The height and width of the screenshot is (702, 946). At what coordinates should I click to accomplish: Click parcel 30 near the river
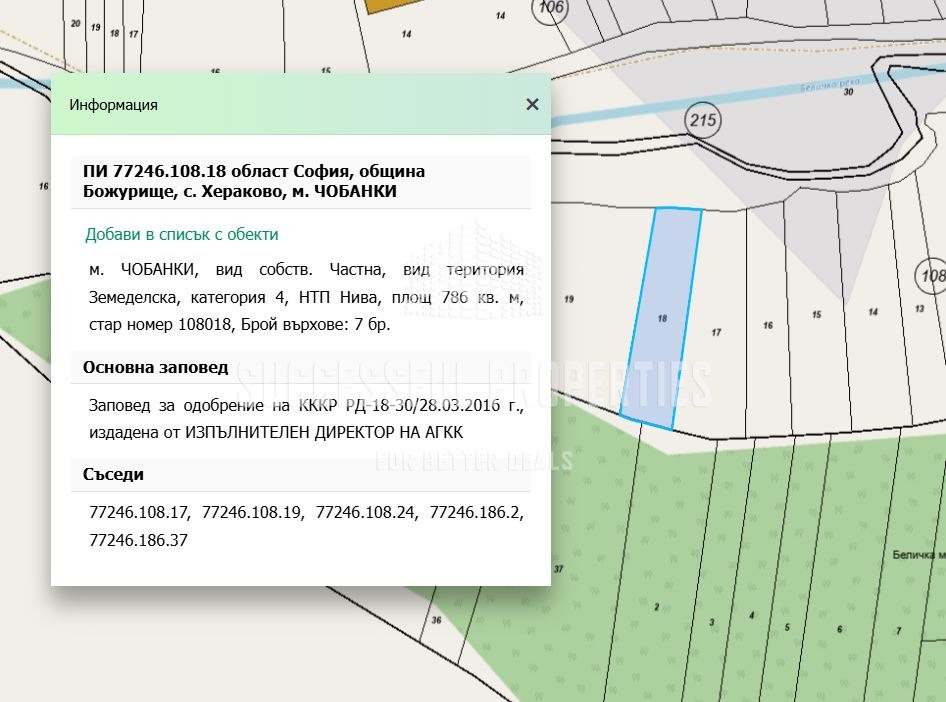click(x=848, y=92)
